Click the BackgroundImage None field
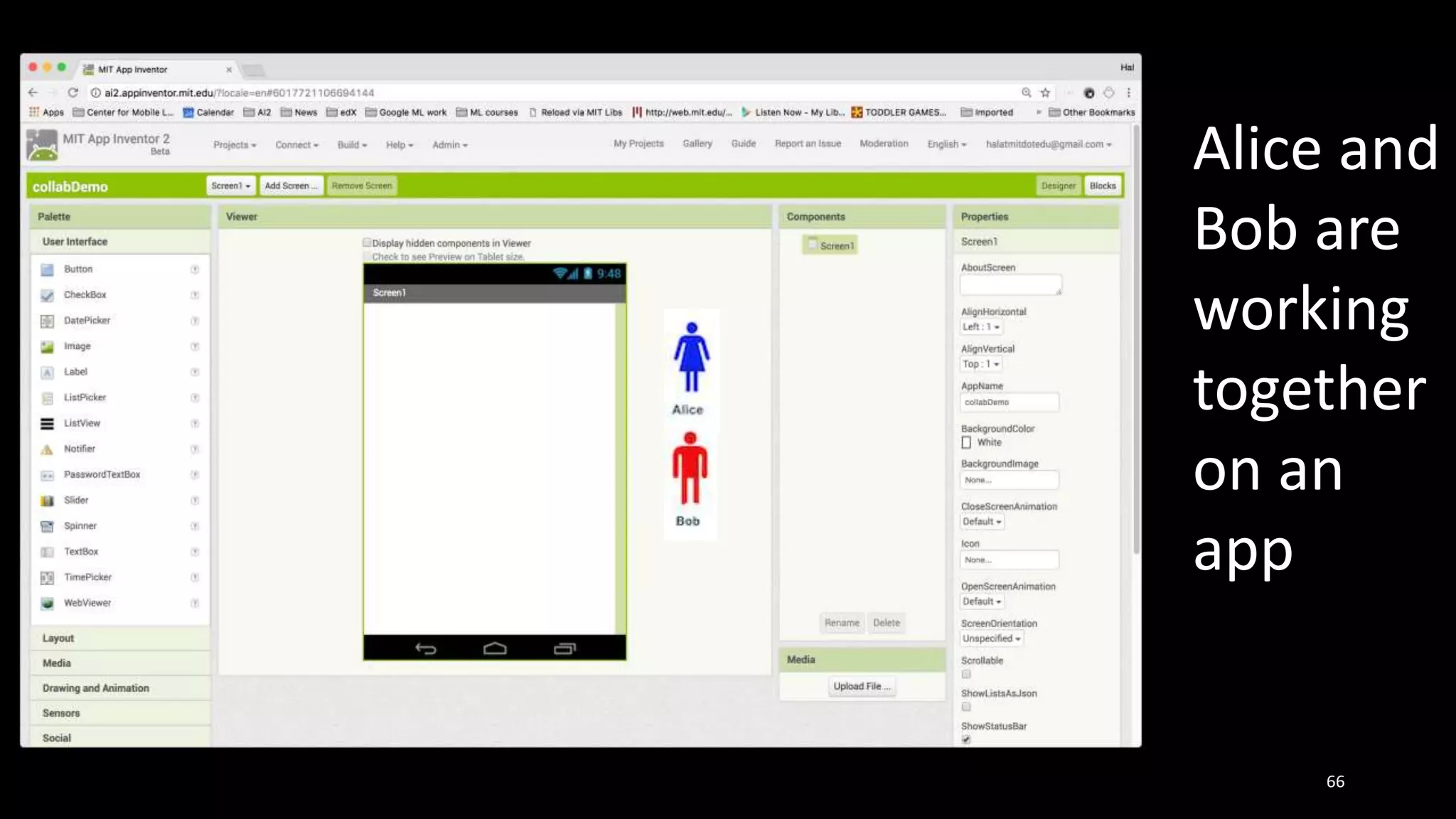This screenshot has width=1456, height=819. (1009, 480)
